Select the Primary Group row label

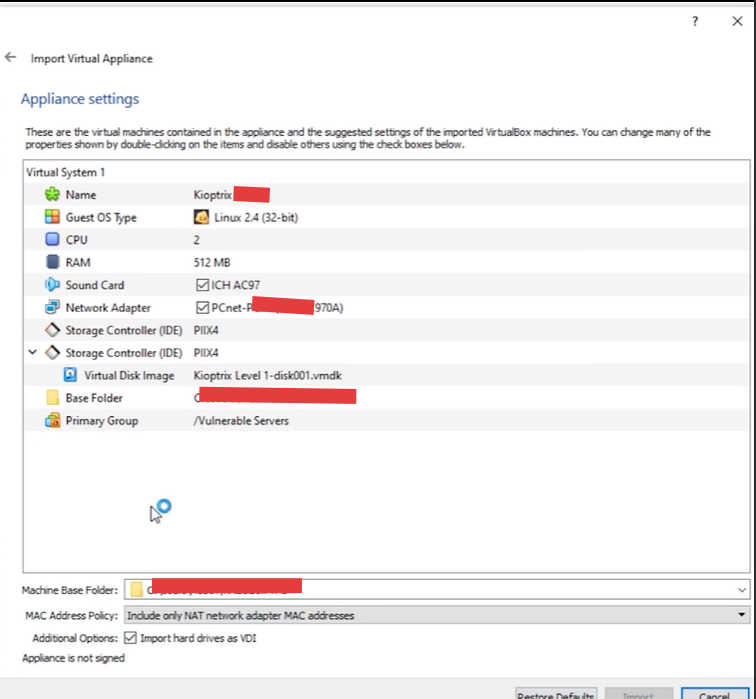[x=102, y=420]
